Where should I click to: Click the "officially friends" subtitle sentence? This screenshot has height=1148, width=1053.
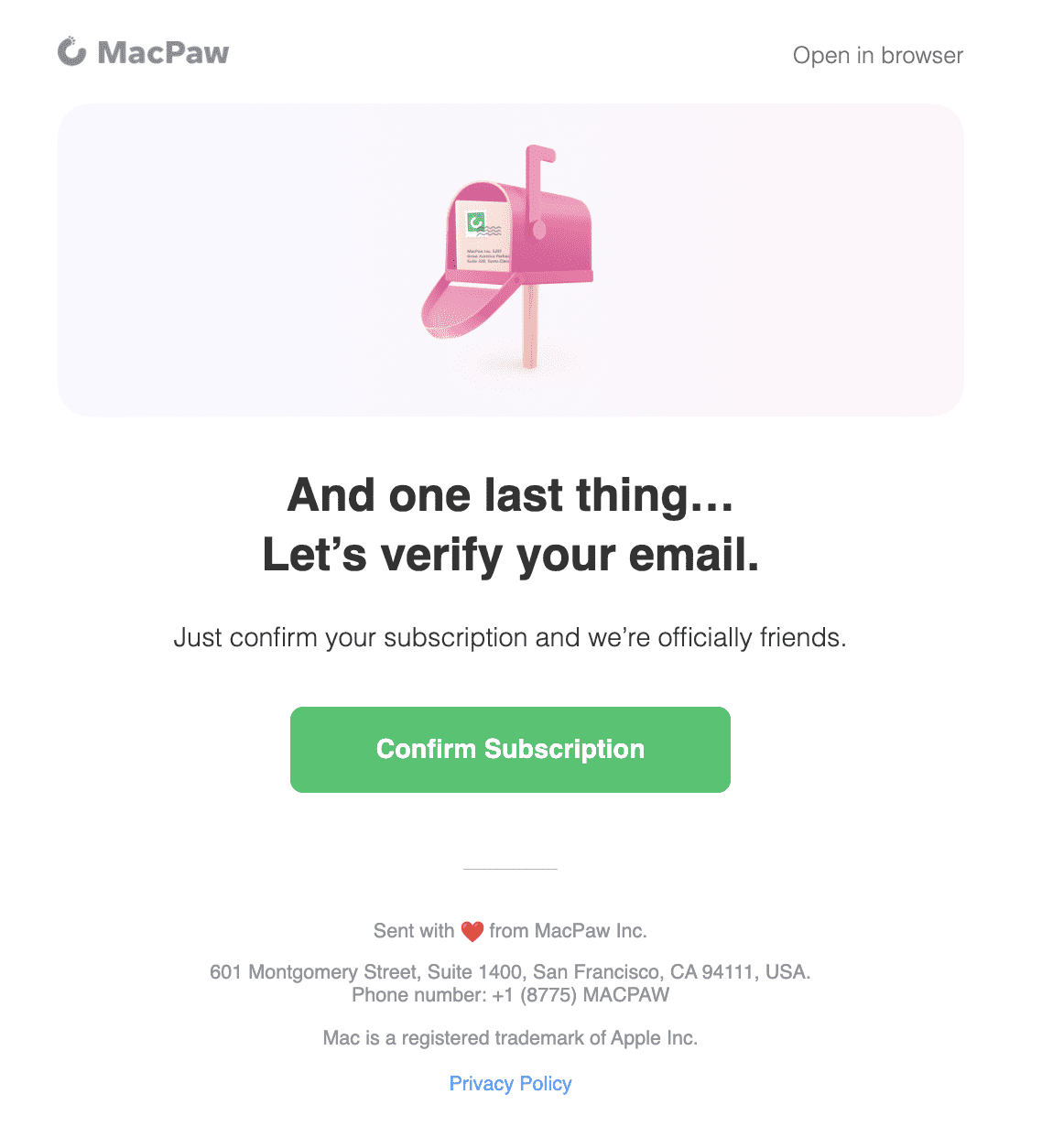[x=510, y=637]
